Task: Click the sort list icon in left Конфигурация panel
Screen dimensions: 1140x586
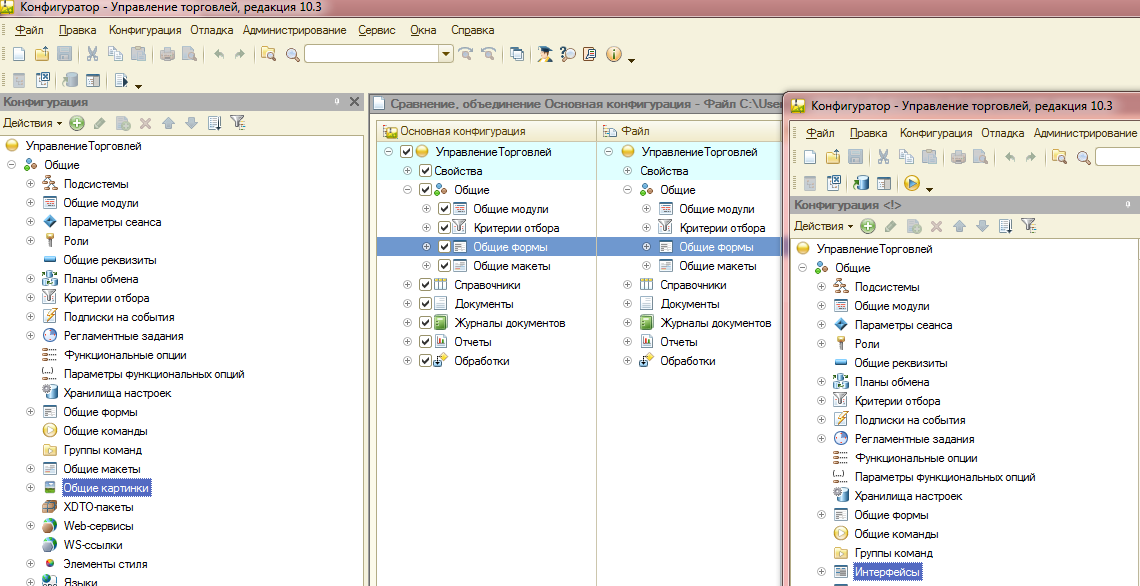Action: pos(213,123)
